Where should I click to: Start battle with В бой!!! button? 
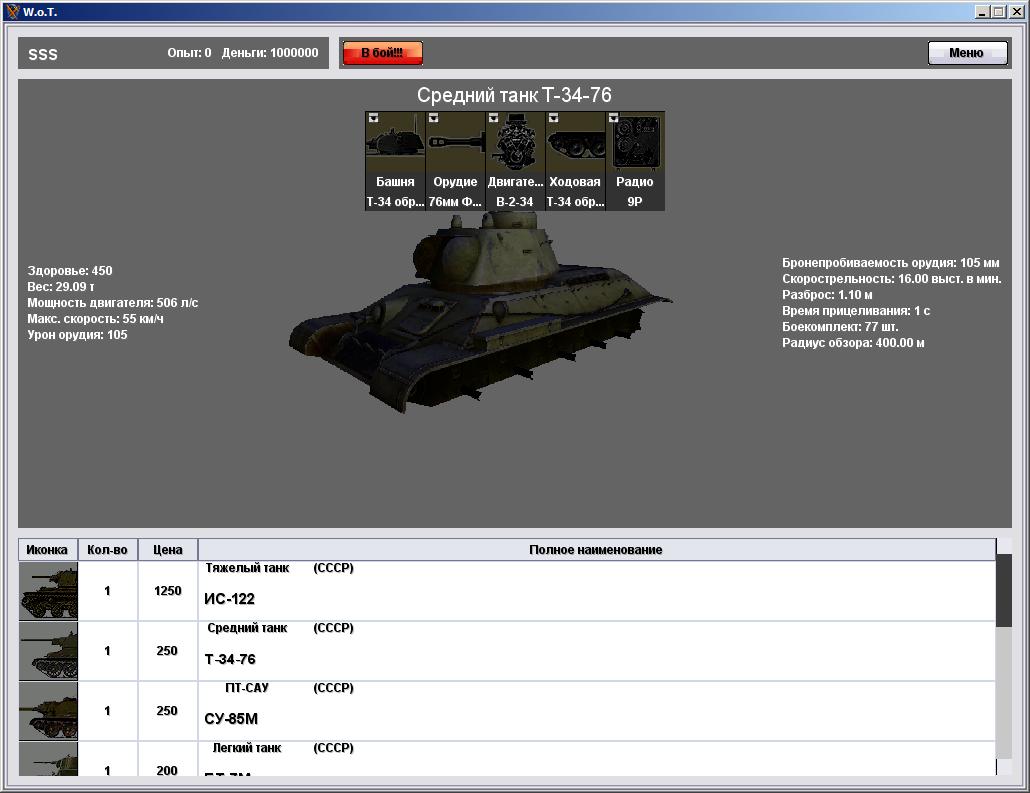pyautogui.click(x=382, y=53)
